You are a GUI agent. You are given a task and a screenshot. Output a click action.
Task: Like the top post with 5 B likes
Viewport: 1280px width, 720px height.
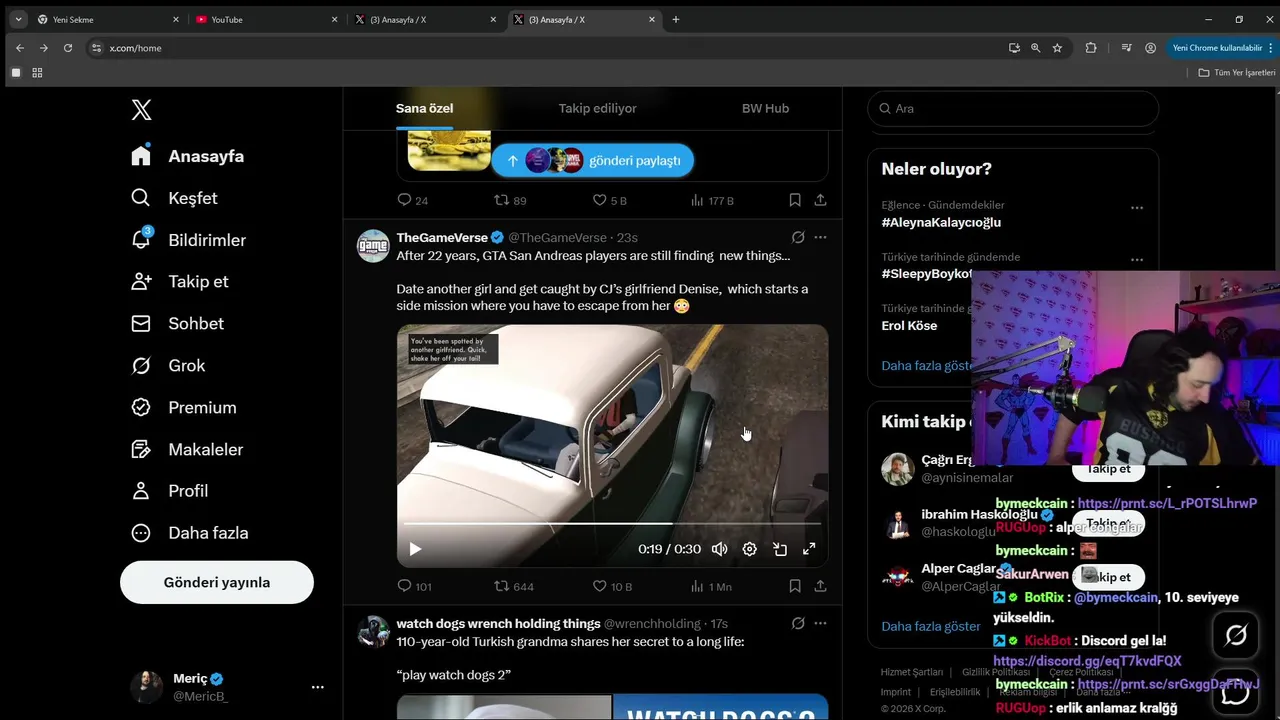pyautogui.click(x=610, y=200)
